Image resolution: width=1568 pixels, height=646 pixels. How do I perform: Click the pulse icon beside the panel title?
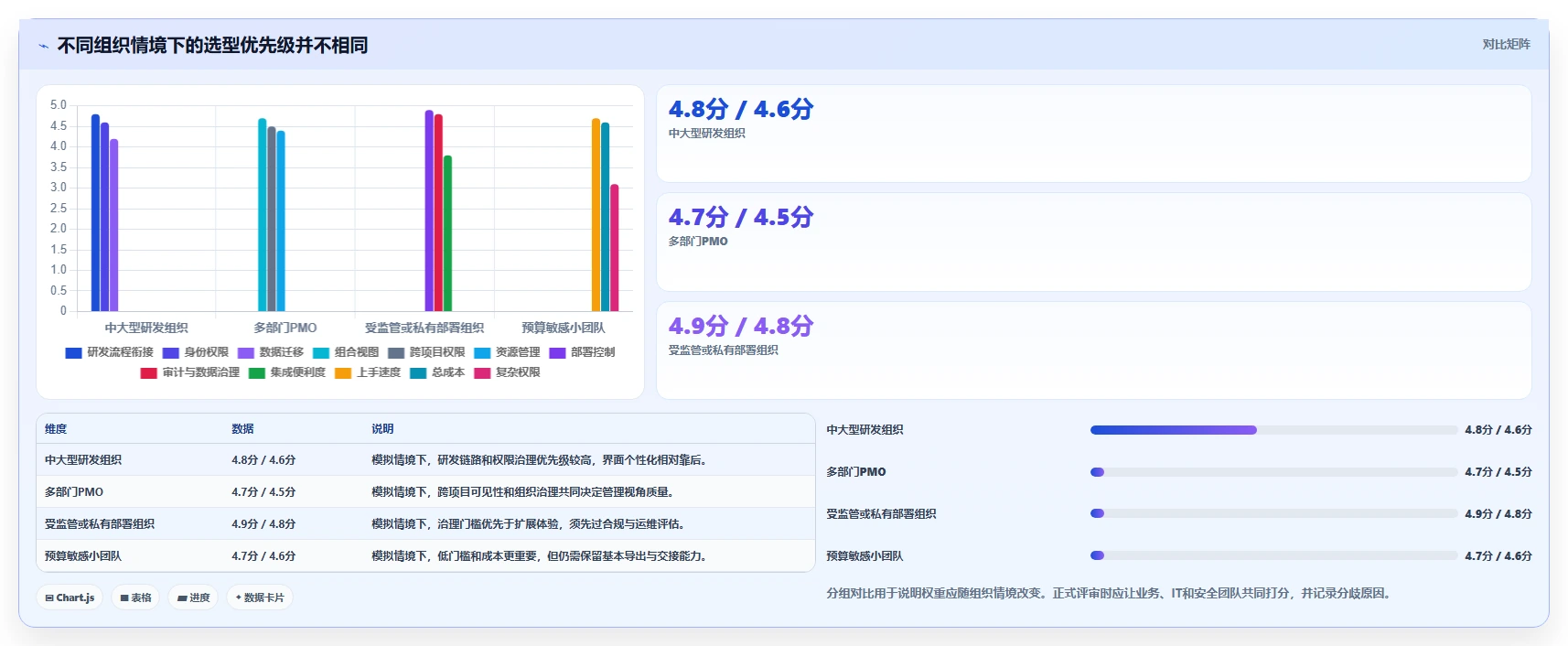coord(43,46)
